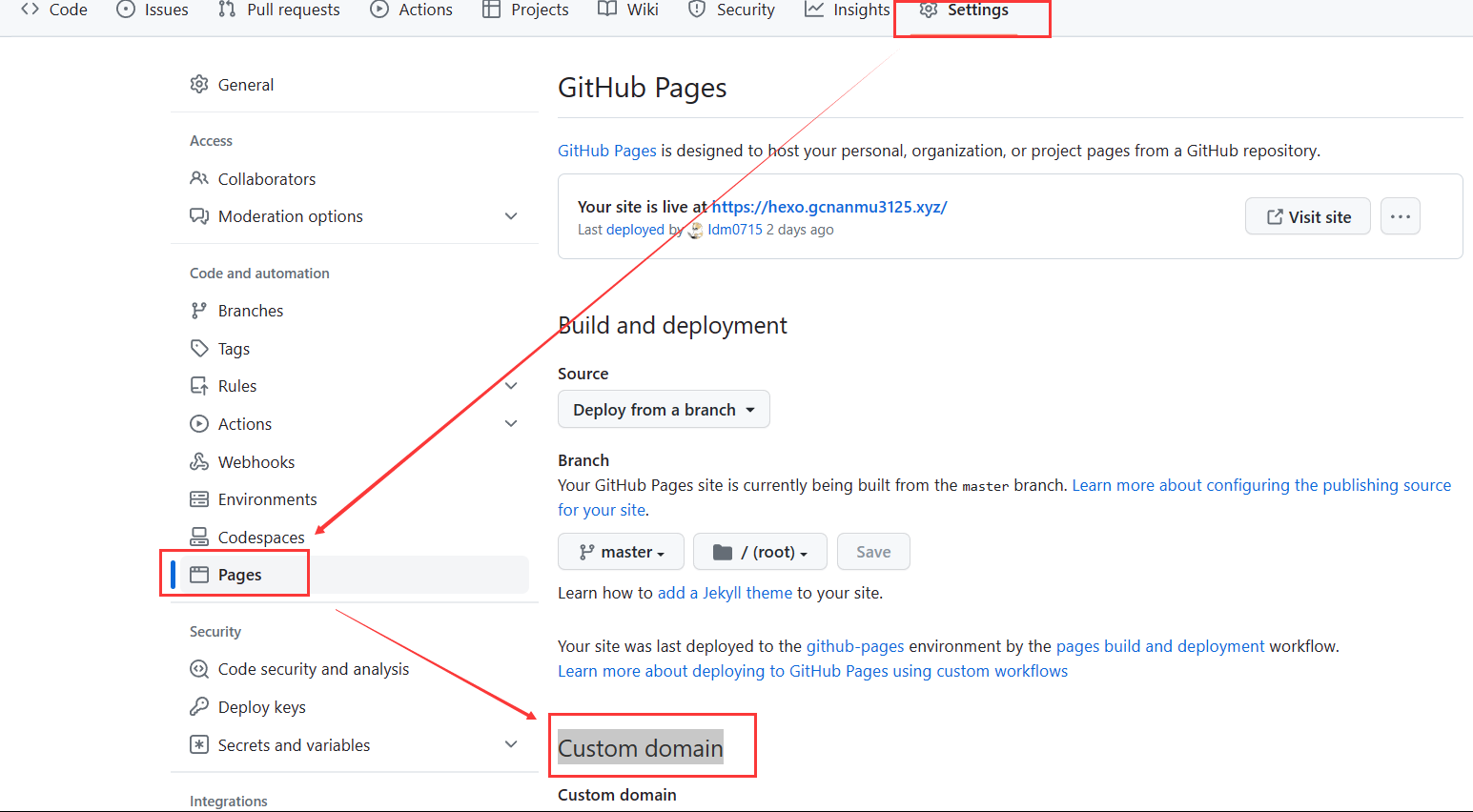Click the Save button for branch
The width and height of the screenshot is (1473, 812).
(873, 552)
